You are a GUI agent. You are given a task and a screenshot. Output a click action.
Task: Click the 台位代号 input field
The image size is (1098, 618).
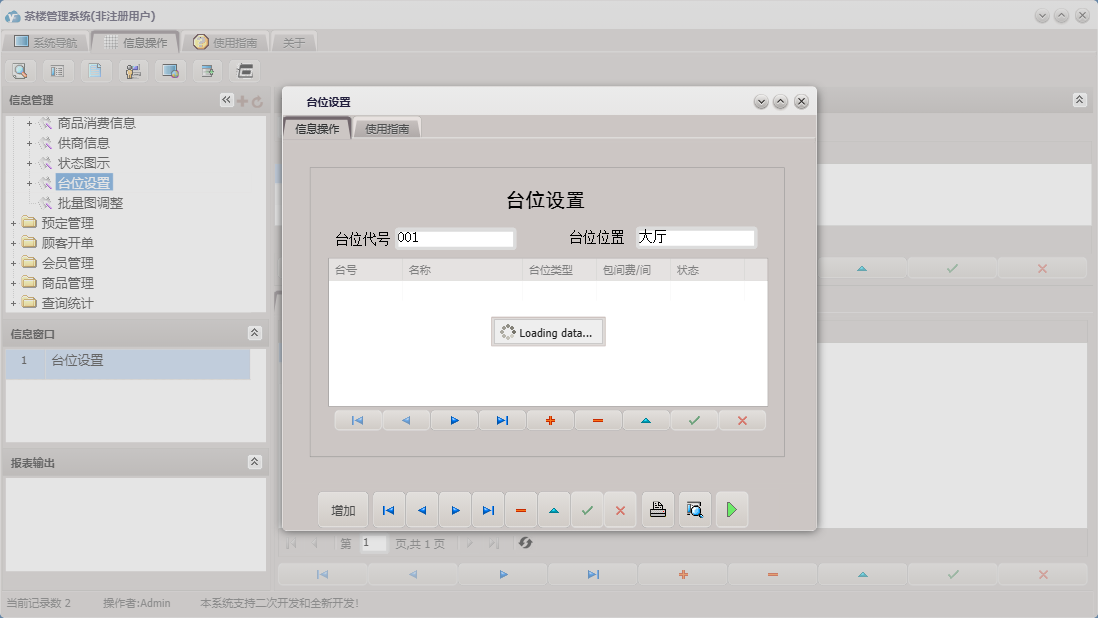tap(455, 238)
